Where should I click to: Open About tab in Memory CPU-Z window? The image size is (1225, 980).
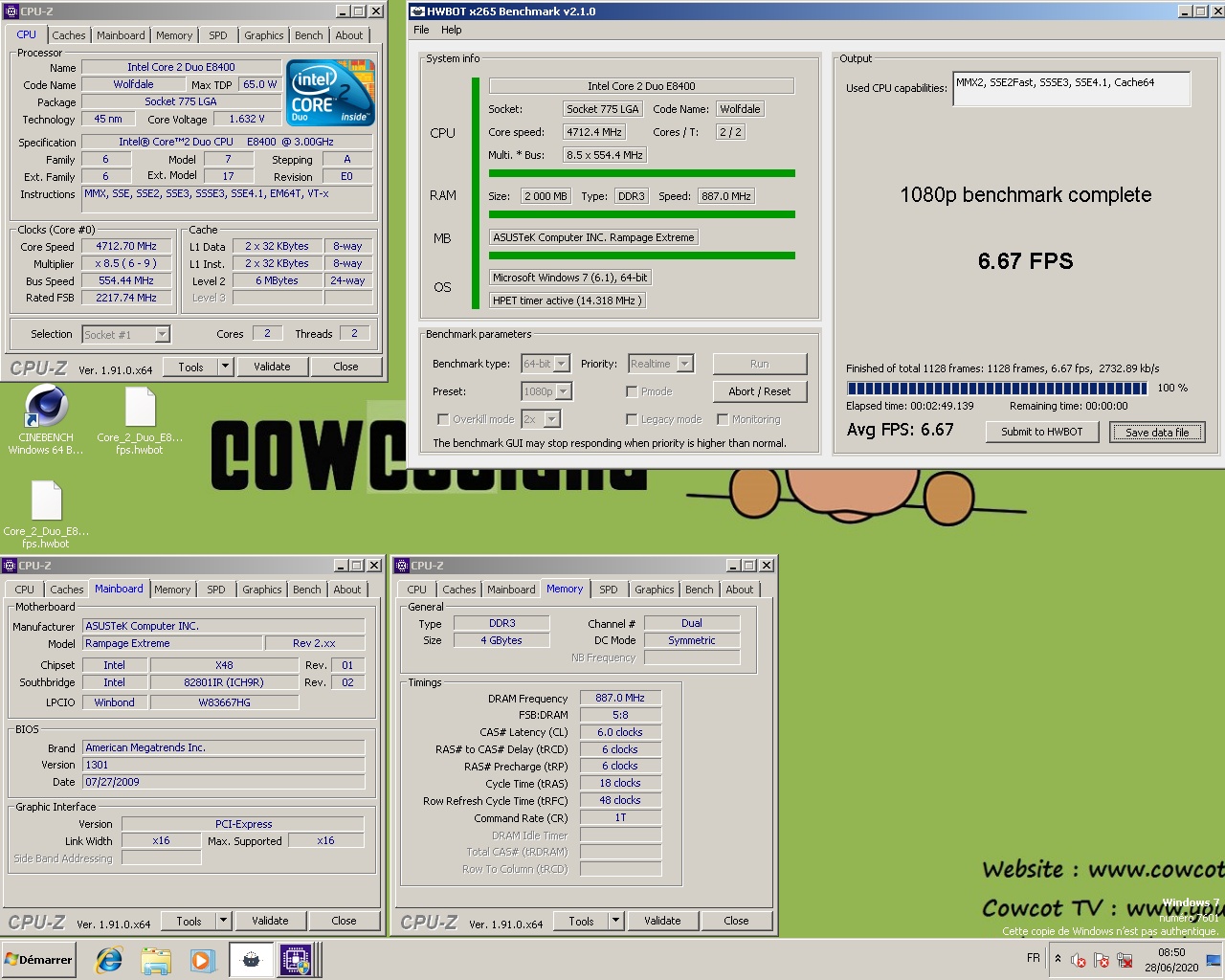pos(740,590)
